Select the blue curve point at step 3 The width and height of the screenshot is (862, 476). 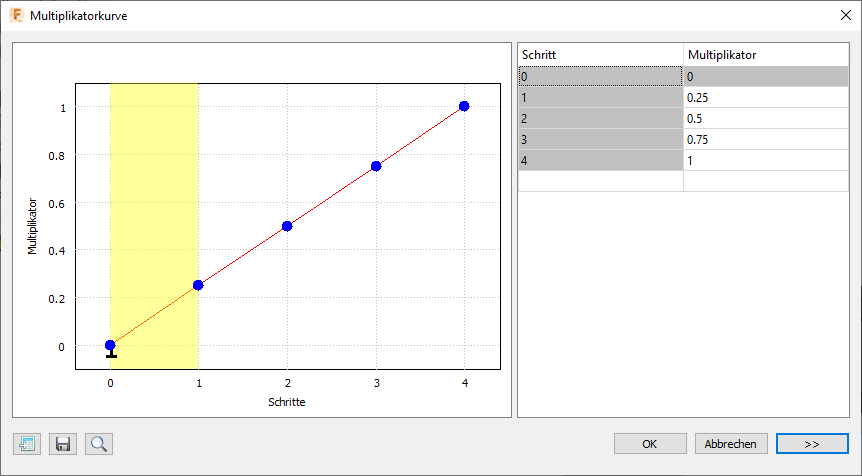pos(376,166)
